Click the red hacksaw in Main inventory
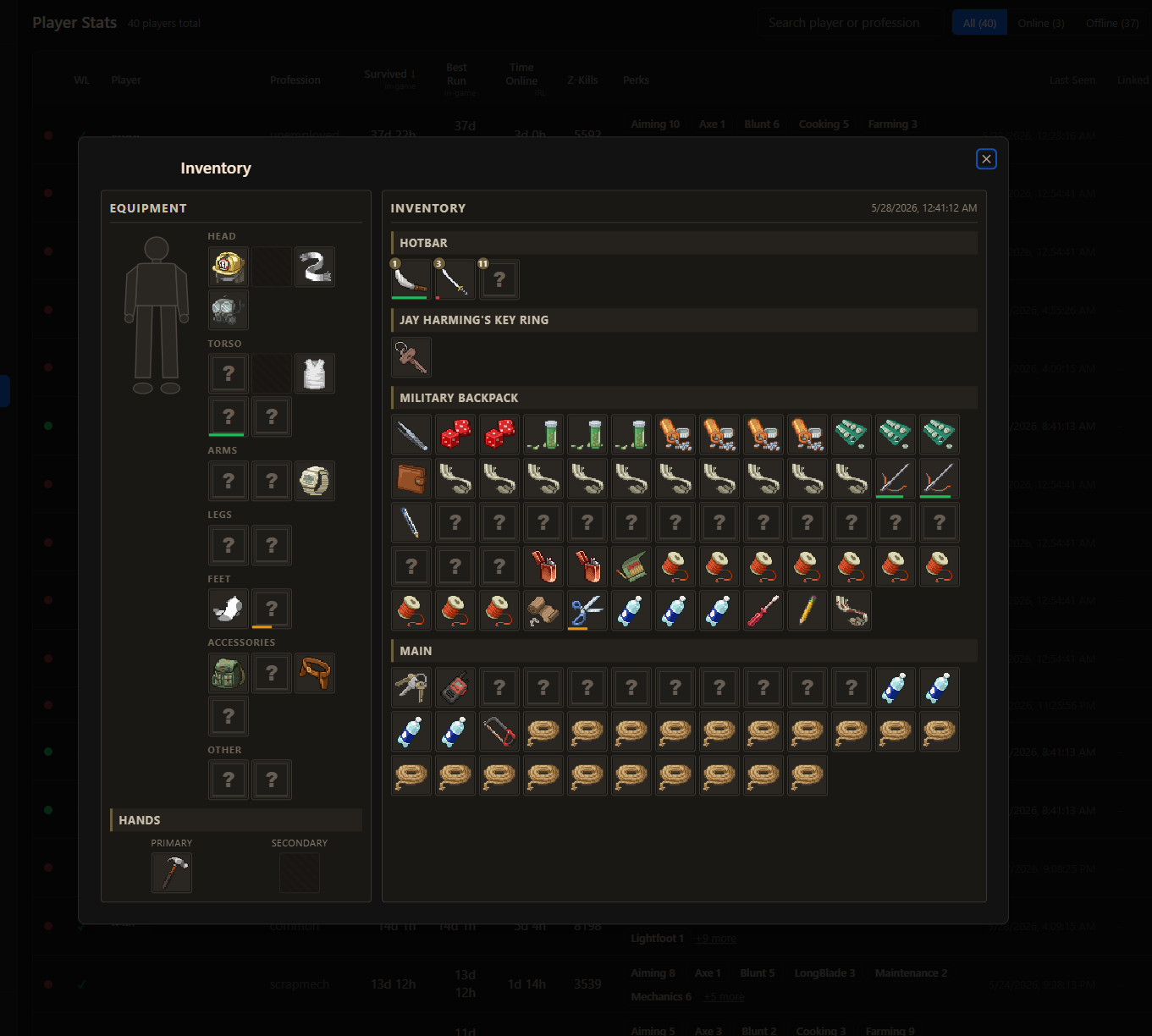 [x=499, y=731]
